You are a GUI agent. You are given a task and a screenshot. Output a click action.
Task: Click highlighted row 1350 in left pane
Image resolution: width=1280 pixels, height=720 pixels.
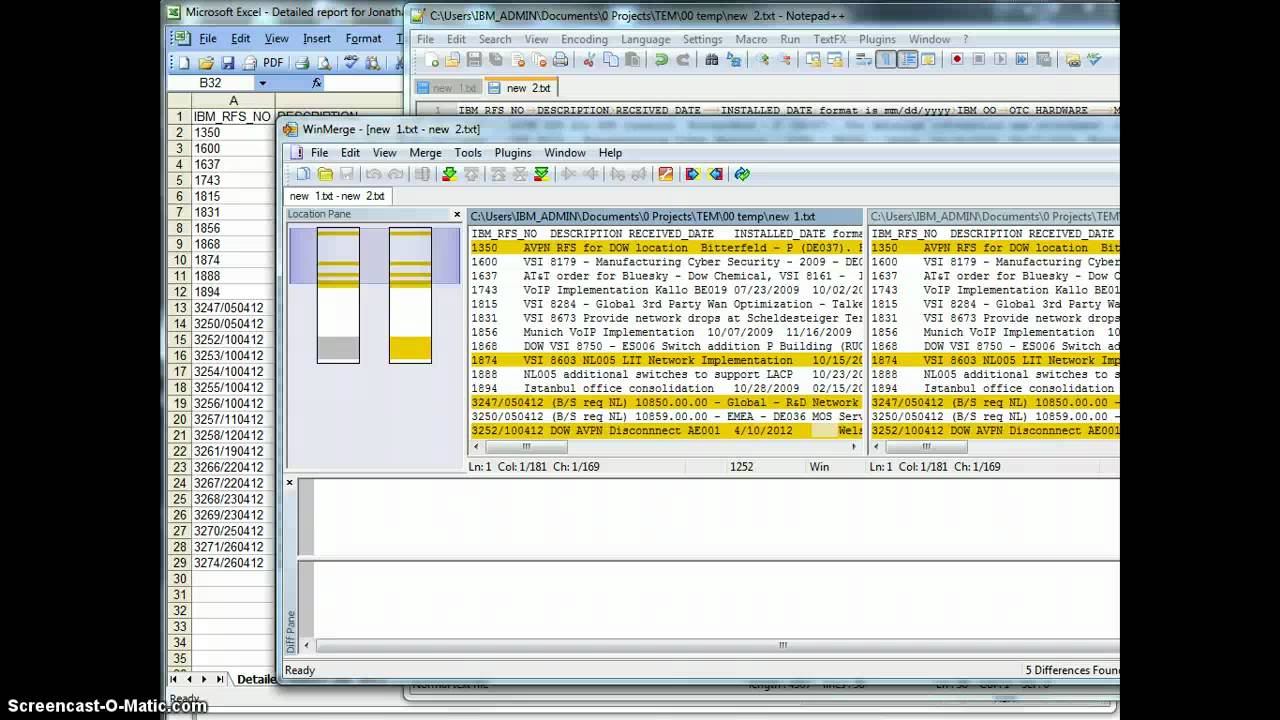pos(665,248)
